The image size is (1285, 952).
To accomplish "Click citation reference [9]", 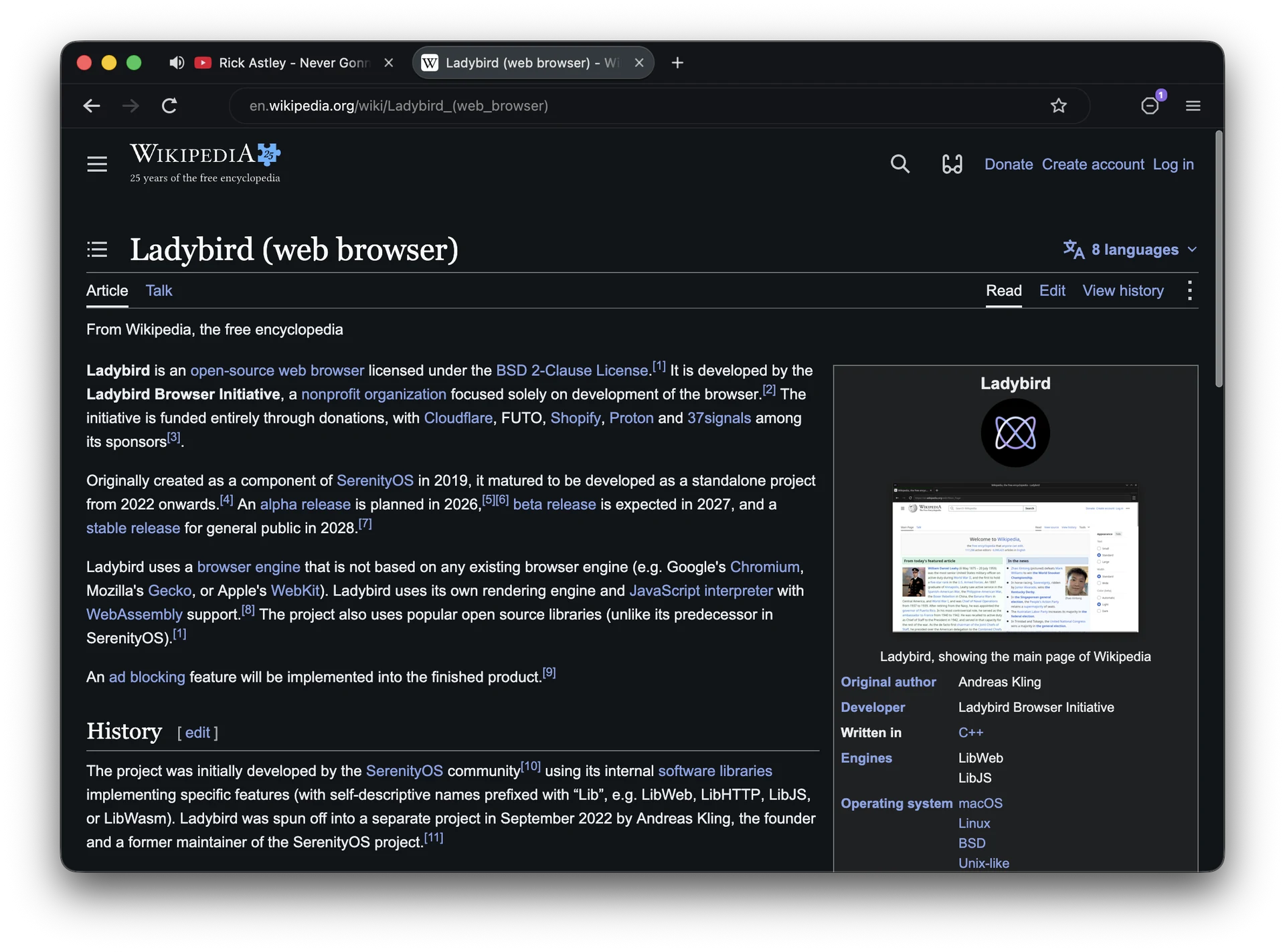I will coord(549,672).
